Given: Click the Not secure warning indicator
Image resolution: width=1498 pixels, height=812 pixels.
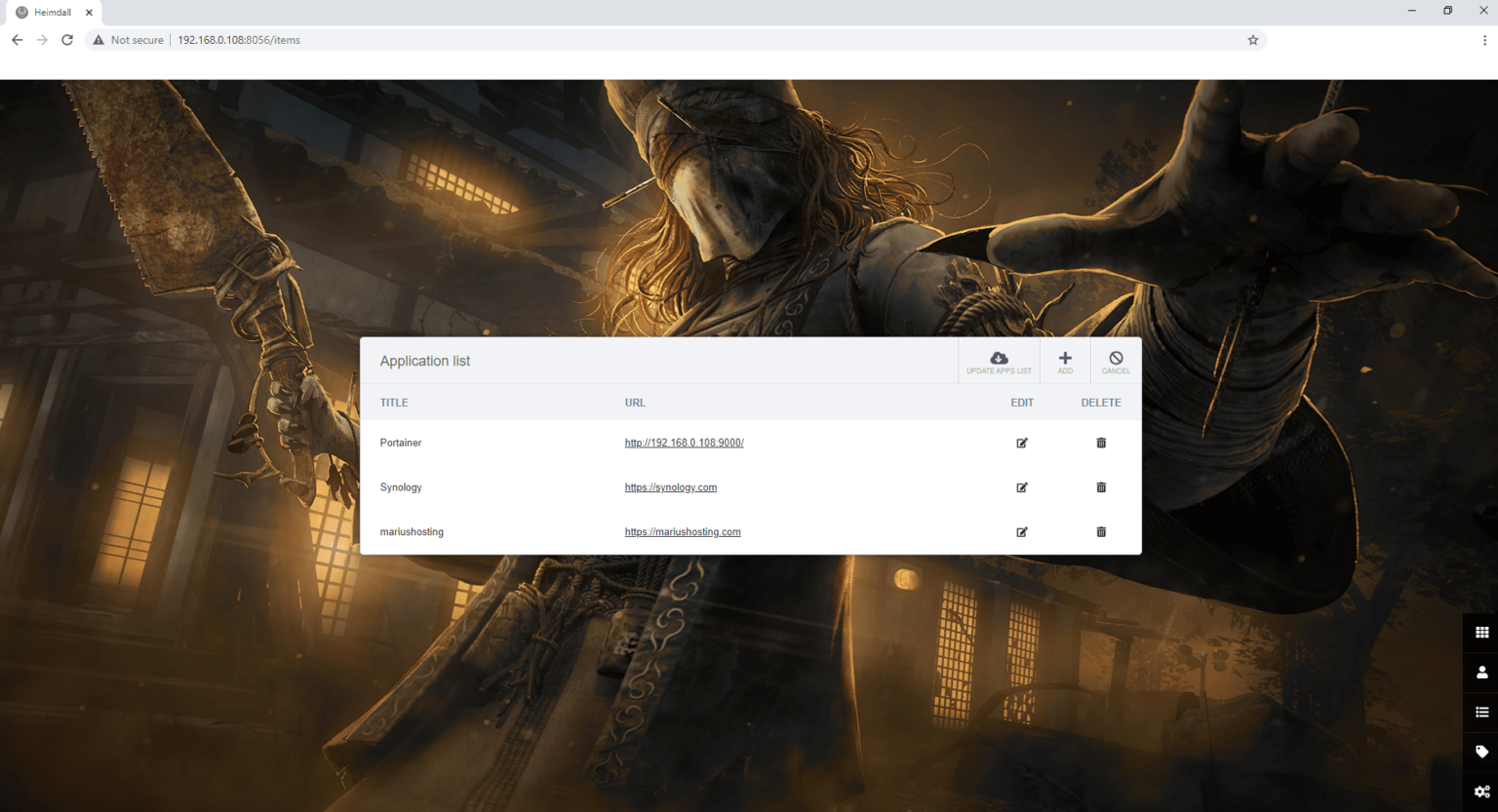Looking at the screenshot, I should coord(128,40).
